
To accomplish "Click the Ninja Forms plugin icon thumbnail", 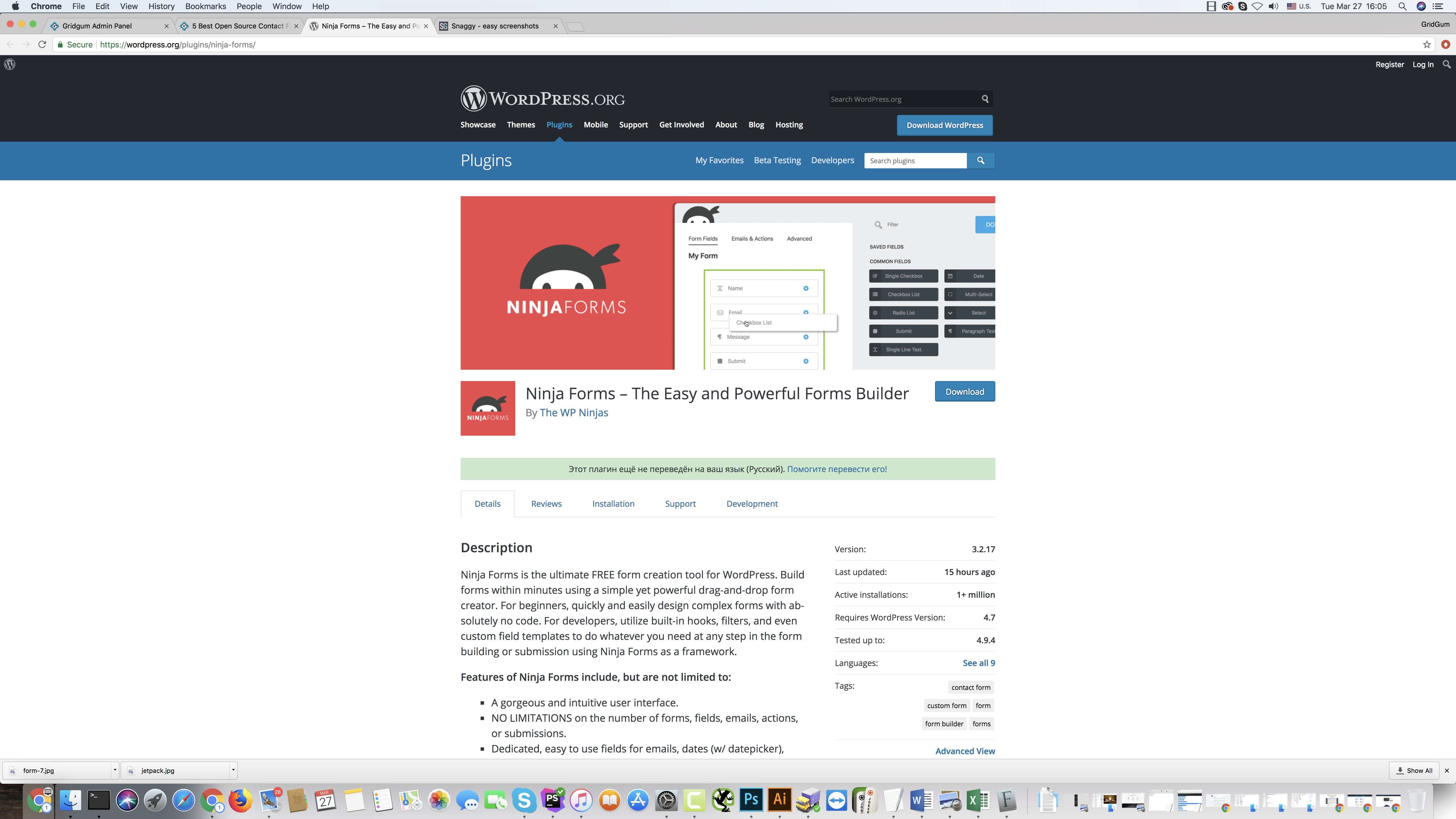I will point(488,408).
